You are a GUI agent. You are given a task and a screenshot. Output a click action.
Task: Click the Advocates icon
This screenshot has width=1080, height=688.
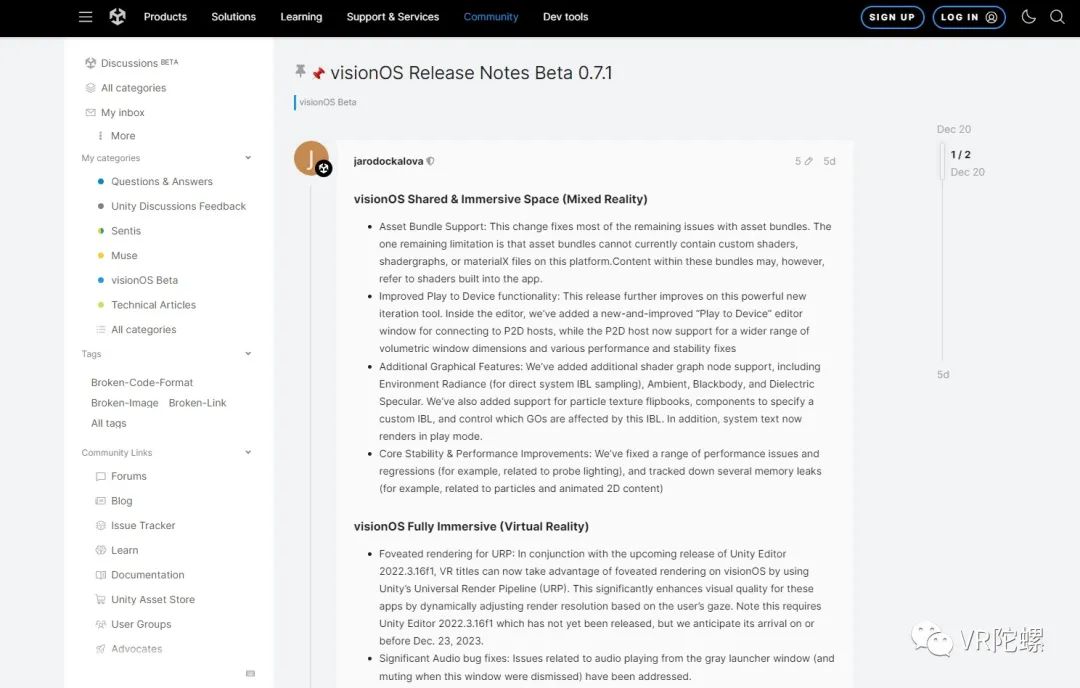coord(101,649)
